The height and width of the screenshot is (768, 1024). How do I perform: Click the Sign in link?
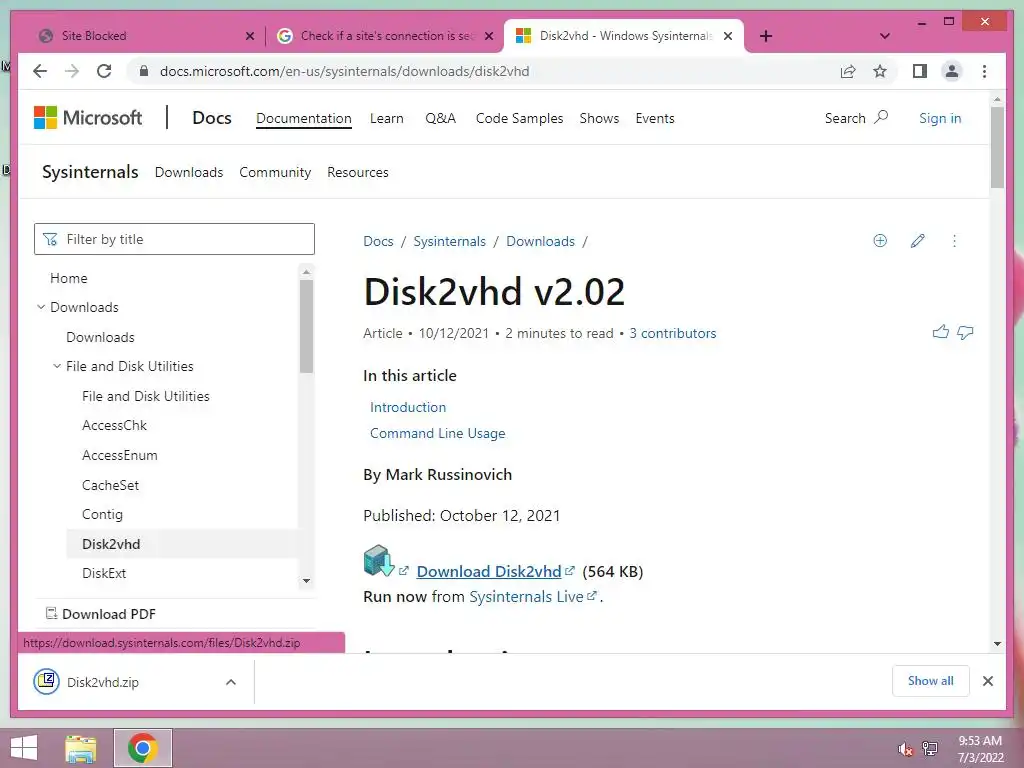pyautogui.click(x=940, y=118)
